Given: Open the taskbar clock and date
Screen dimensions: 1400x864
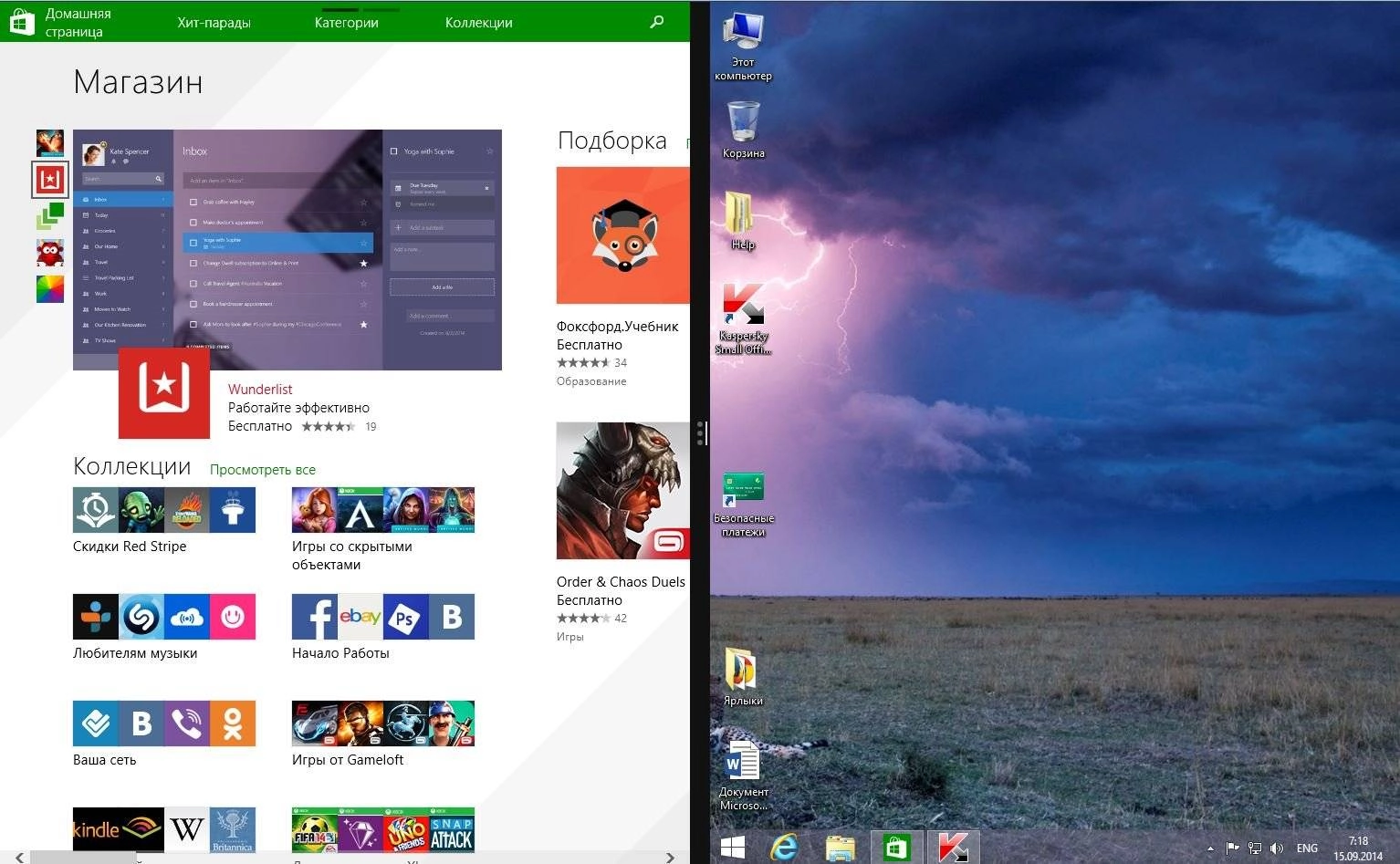Looking at the screenshot, I should (x=1358, y=848).
